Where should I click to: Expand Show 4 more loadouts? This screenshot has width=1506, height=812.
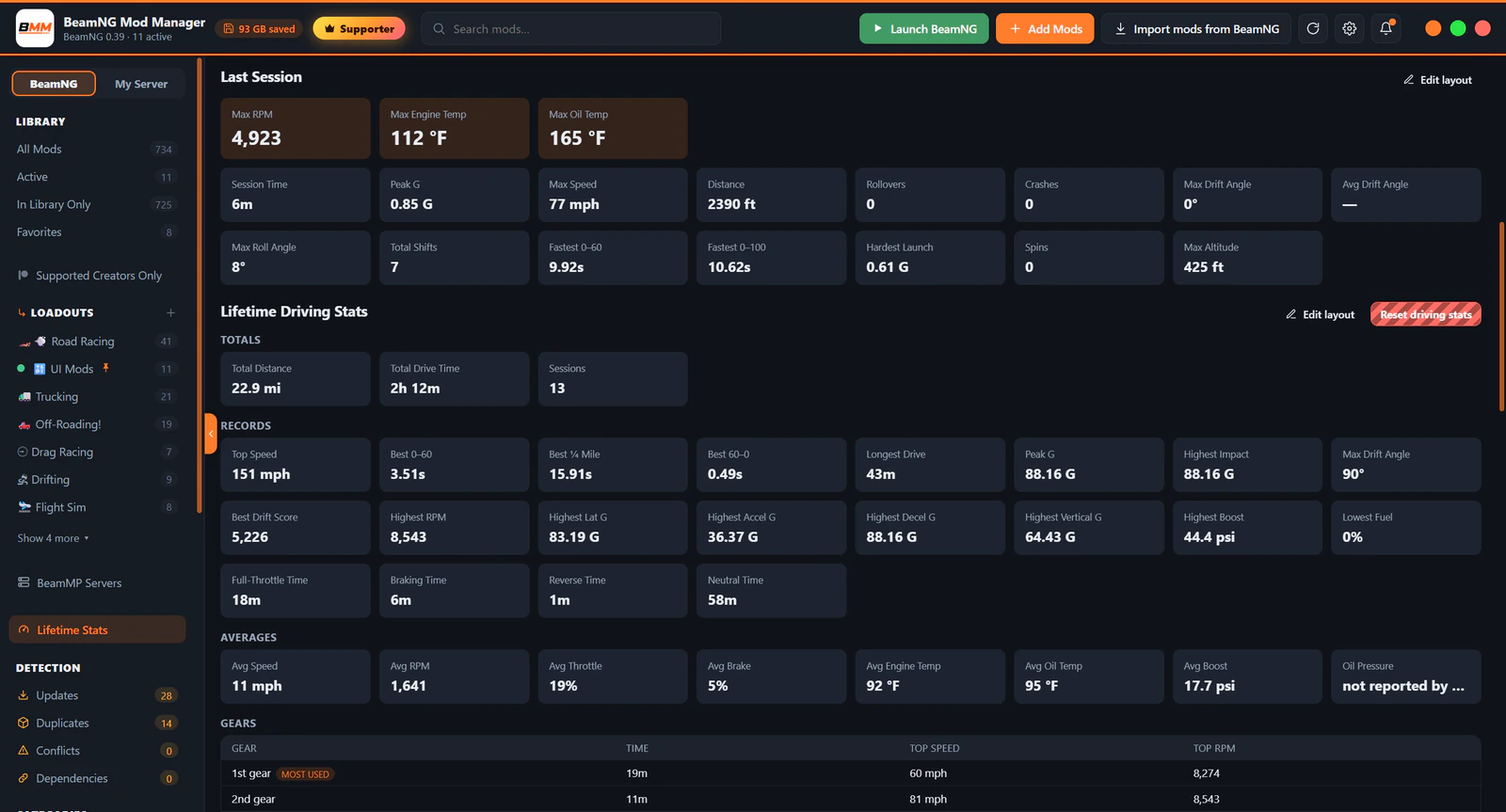point(53,538)
